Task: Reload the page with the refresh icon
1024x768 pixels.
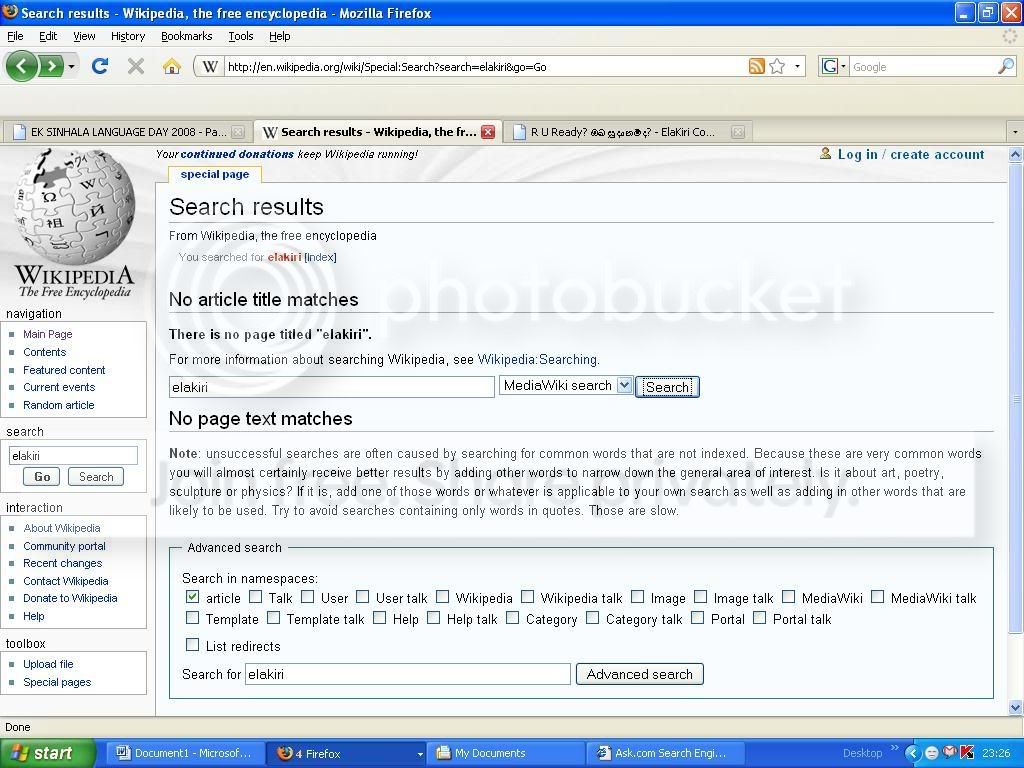Action: tap(100, 66)
